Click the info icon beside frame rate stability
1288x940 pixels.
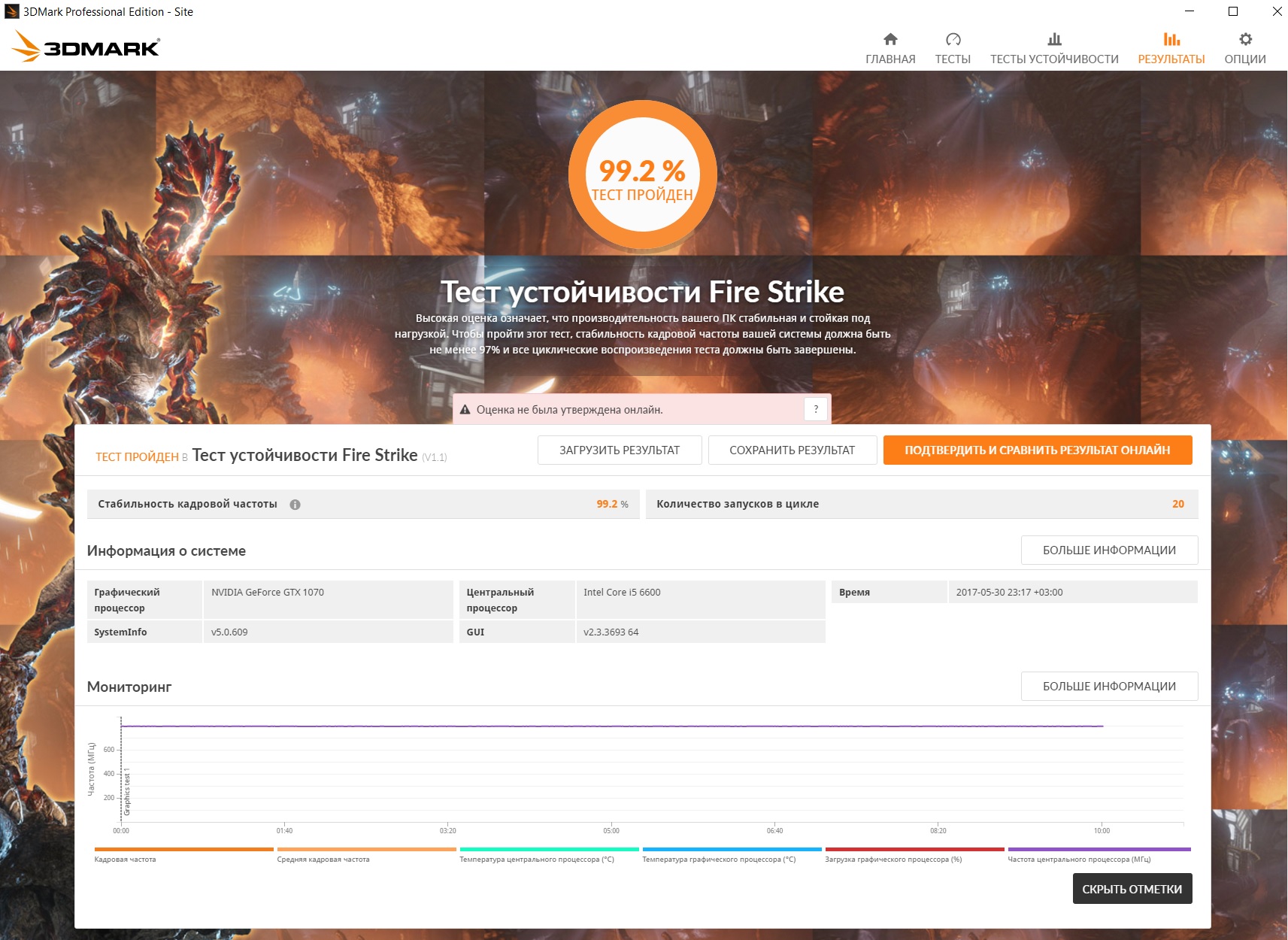pos(295,505)
